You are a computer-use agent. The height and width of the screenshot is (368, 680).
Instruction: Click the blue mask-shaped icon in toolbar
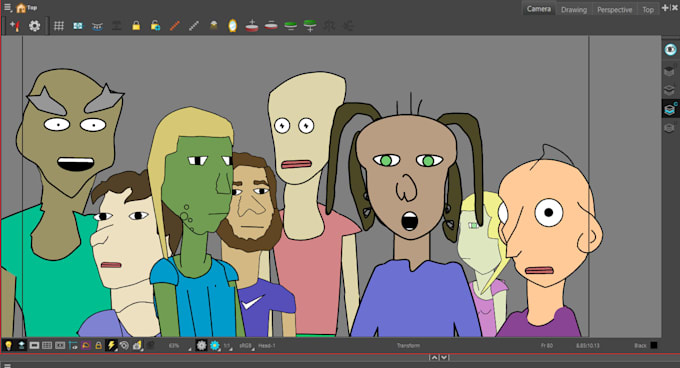pyautogui.click(x=97, y=26)
